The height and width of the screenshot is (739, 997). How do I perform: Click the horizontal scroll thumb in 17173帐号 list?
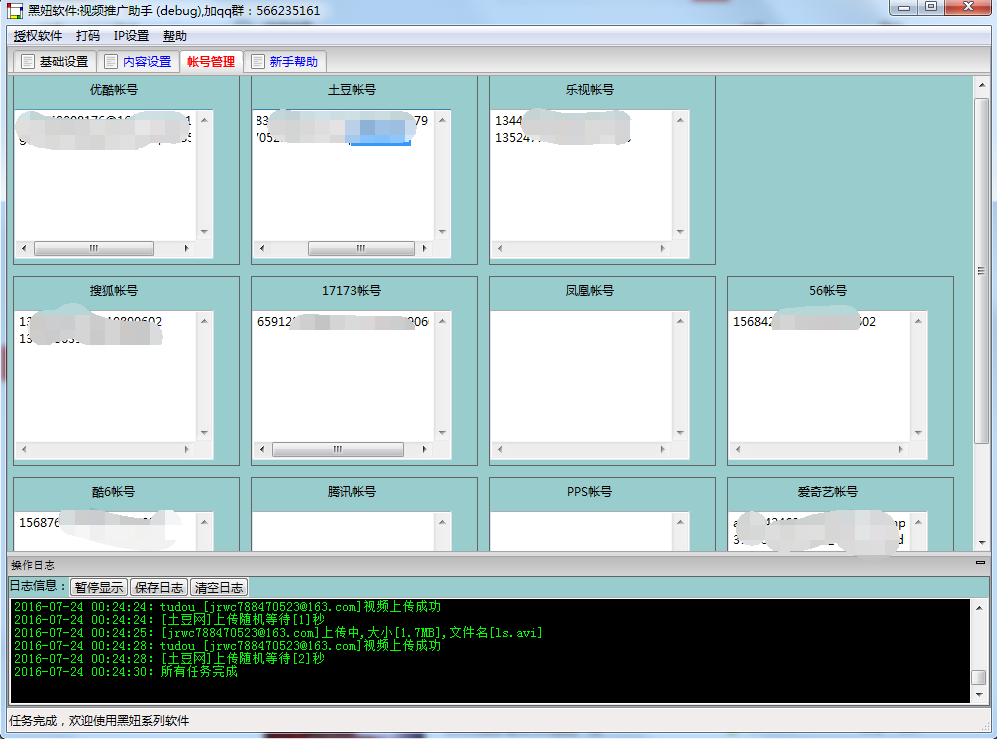pyautogui.click(x=338, y=450)
